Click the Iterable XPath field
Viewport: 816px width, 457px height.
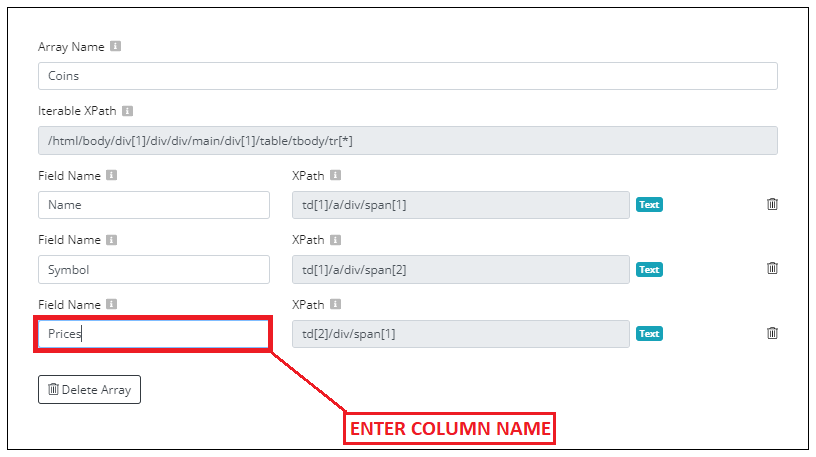[x=408, y=141]
